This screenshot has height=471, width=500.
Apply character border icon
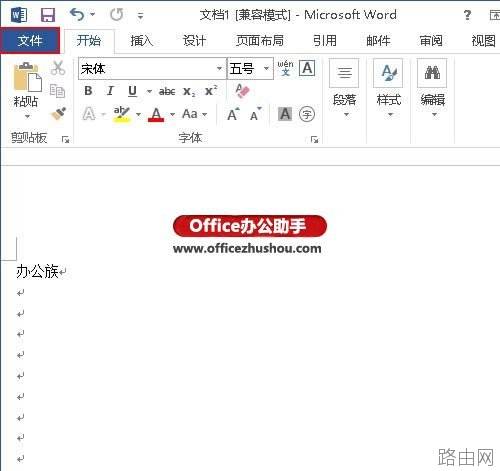(307, 68)
